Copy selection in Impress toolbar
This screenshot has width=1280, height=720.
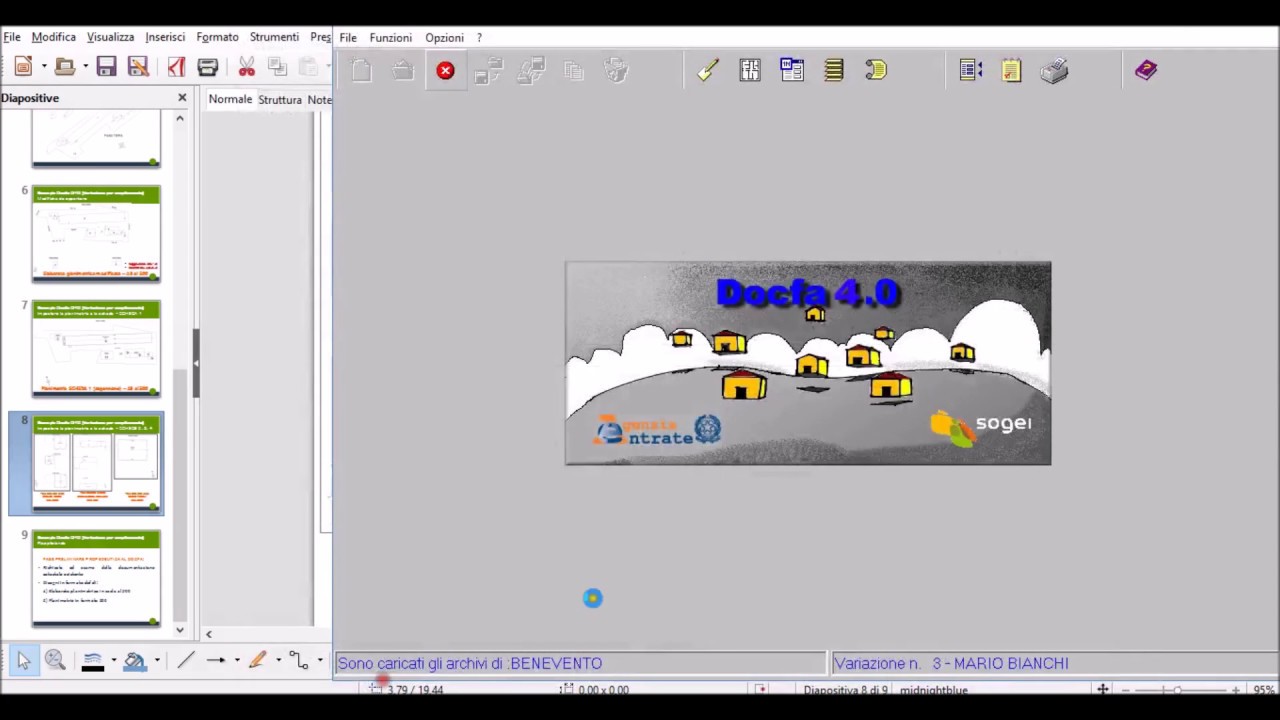click(278, 67)
